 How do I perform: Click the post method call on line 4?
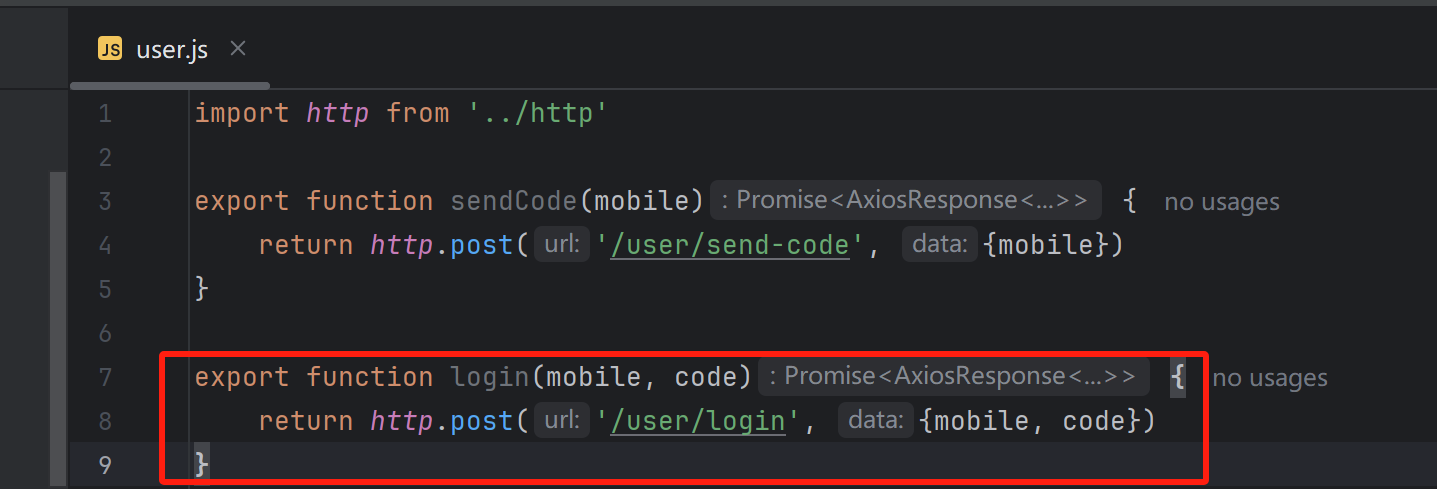[x=482, y=245]
